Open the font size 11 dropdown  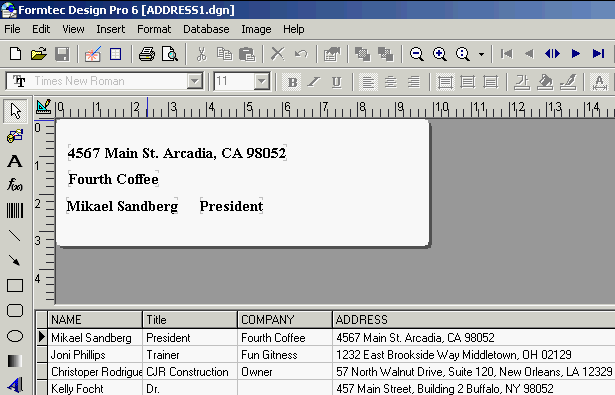261,81
